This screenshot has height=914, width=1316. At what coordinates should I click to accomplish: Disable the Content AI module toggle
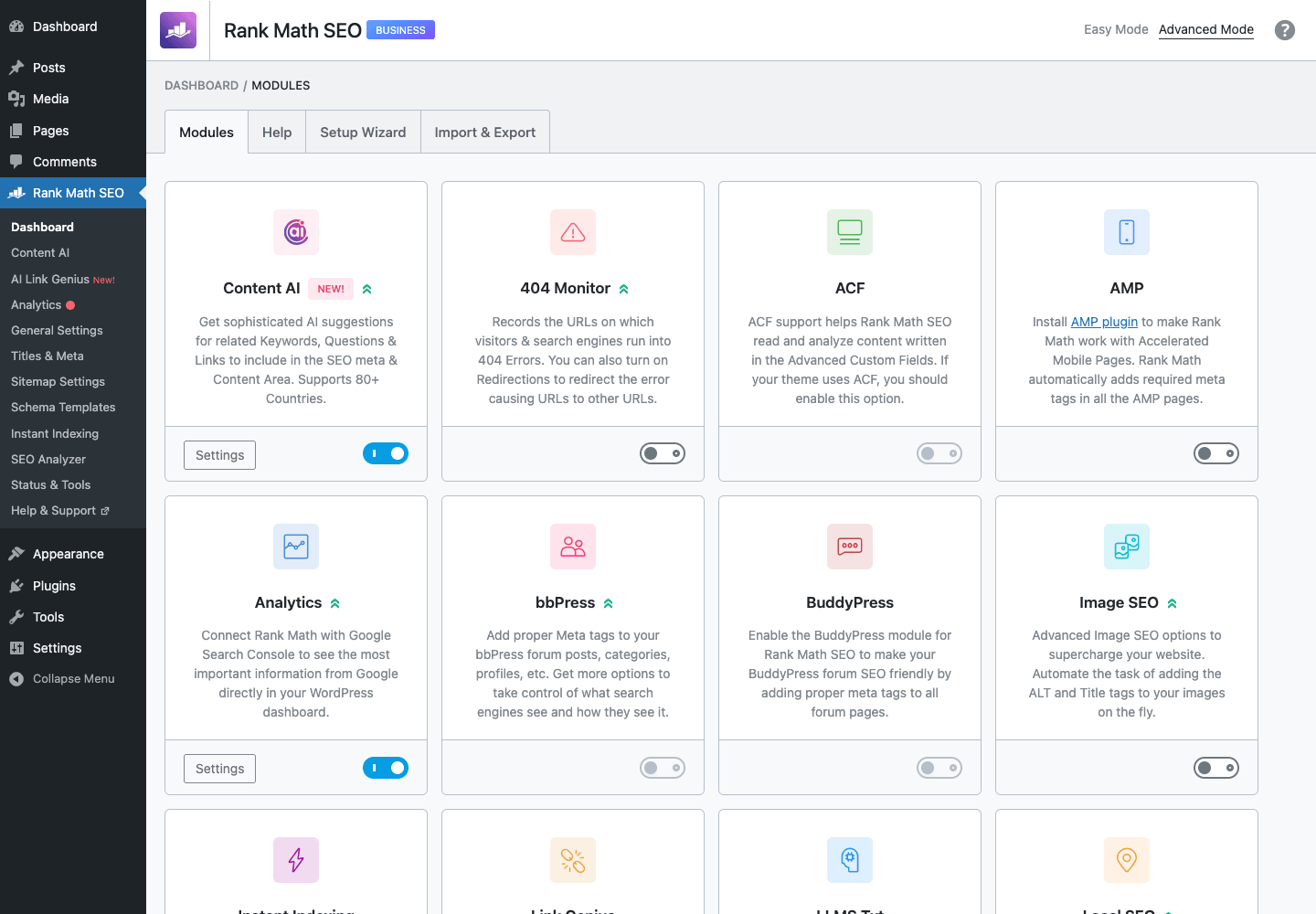(x=386, y=453)
